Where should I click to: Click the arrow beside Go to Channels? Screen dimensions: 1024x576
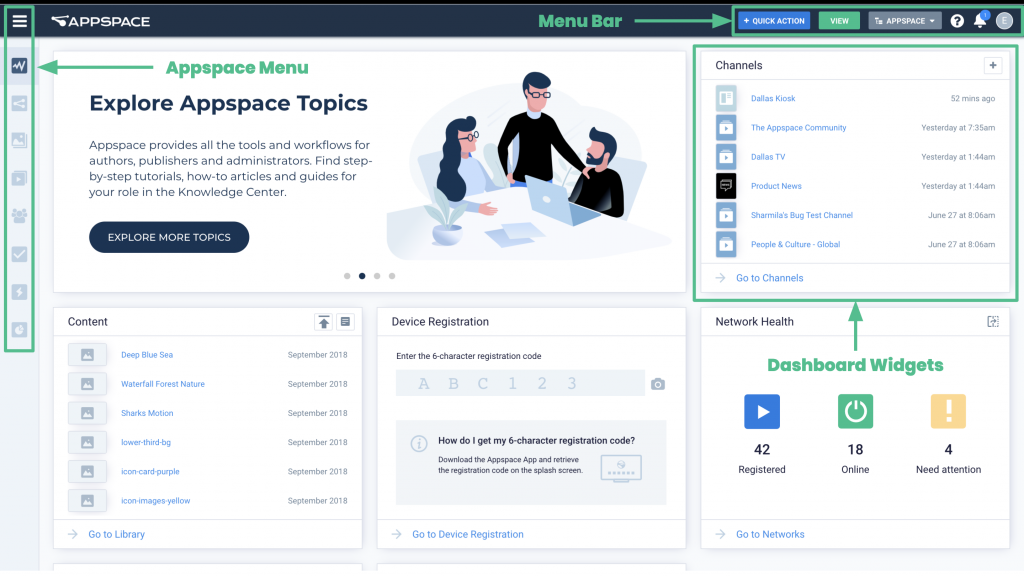[x=720, y=278]
